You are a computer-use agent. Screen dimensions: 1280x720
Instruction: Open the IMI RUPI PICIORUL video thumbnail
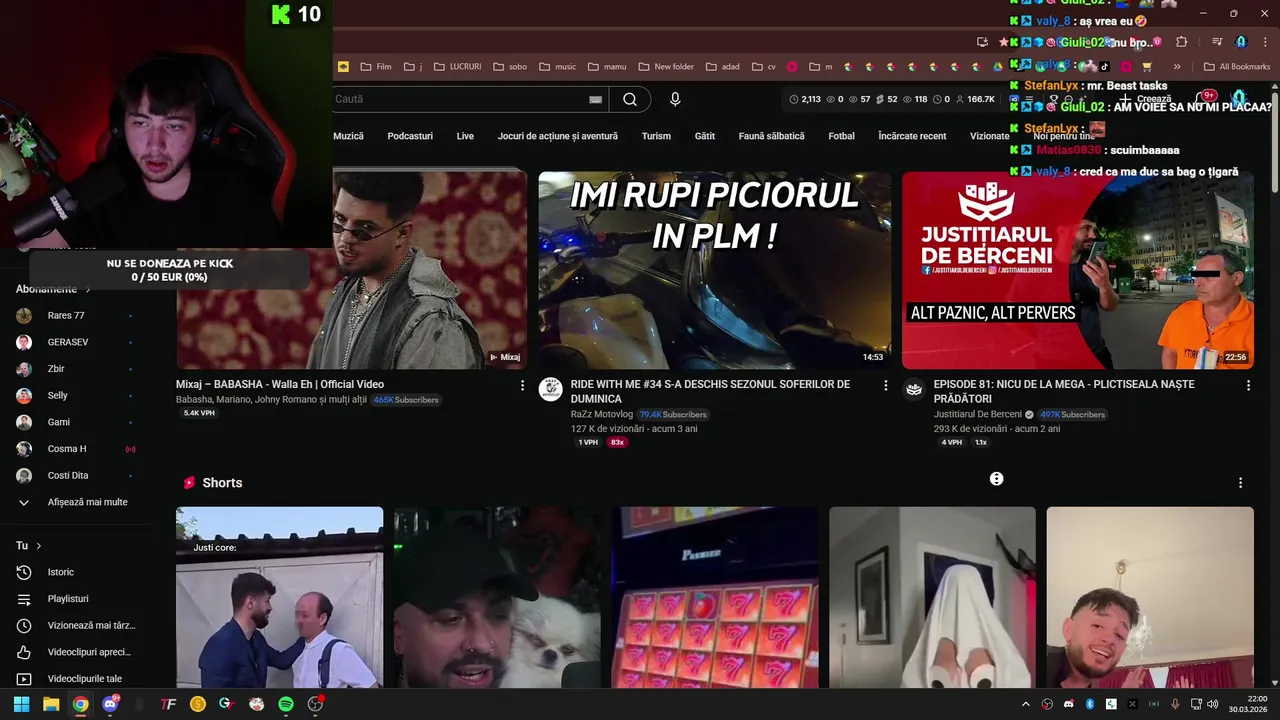pos(714,270)
